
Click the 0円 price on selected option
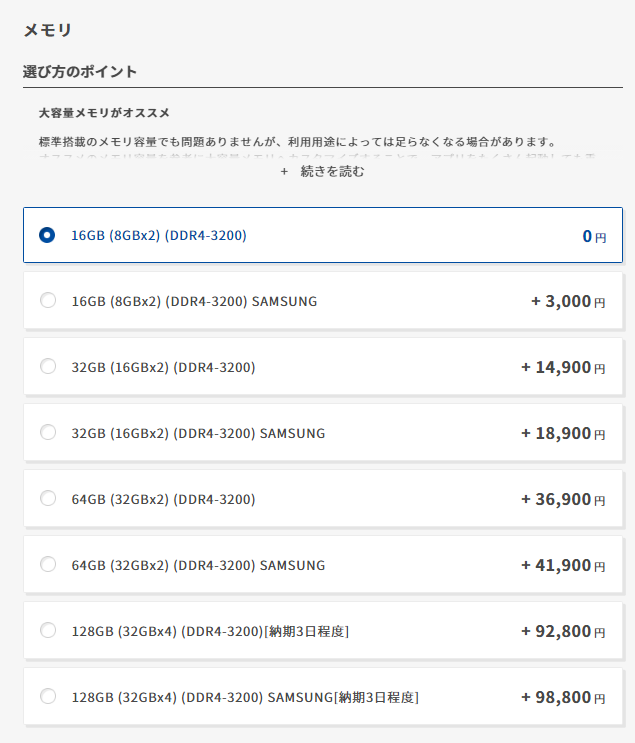[594, 237]
